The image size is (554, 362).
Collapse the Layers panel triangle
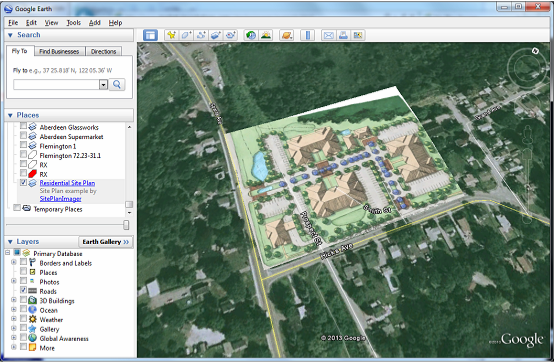tap(10, 242)
